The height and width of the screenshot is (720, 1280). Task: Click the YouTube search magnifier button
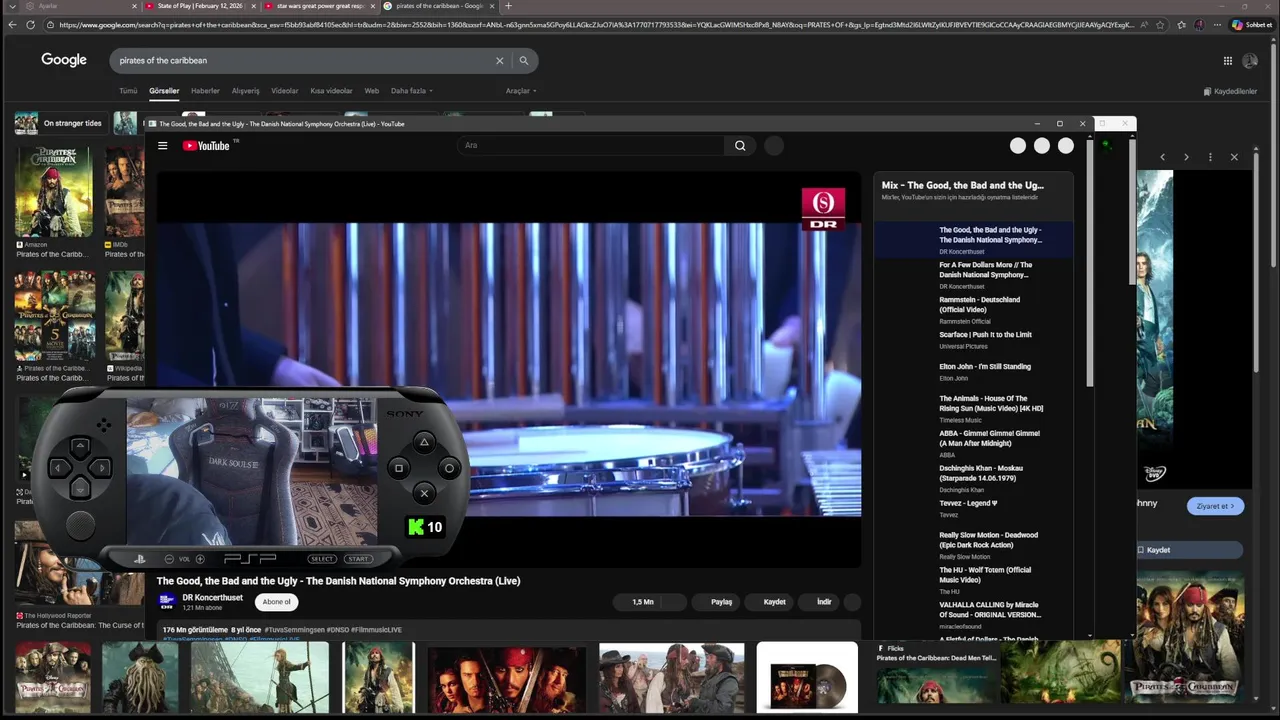740,146
